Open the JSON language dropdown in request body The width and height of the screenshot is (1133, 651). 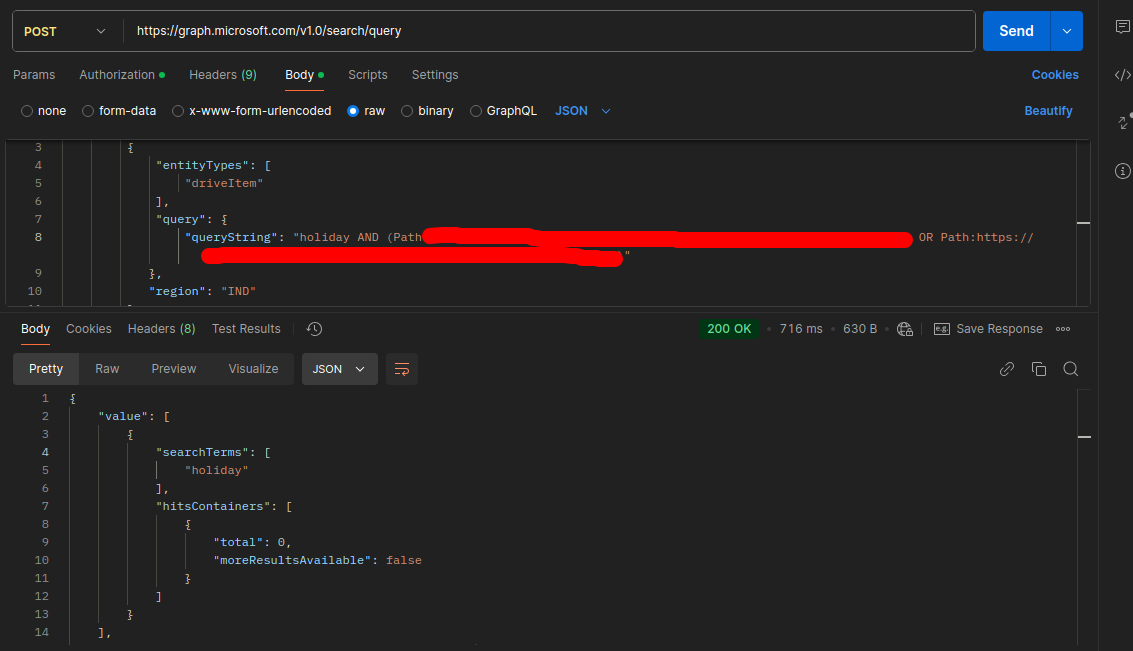(x=579, y=111)
